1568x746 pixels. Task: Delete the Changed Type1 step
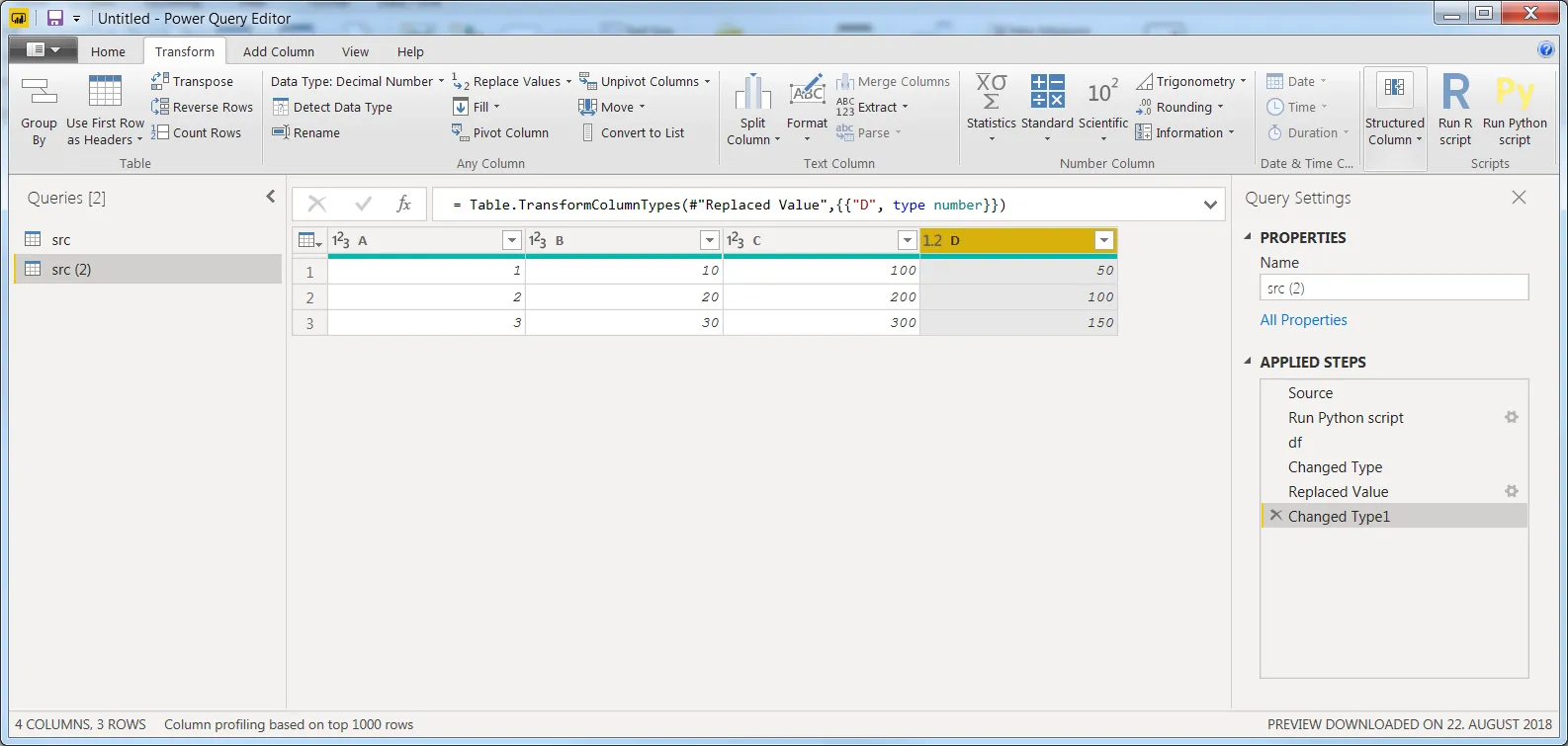click(1275, 516)
